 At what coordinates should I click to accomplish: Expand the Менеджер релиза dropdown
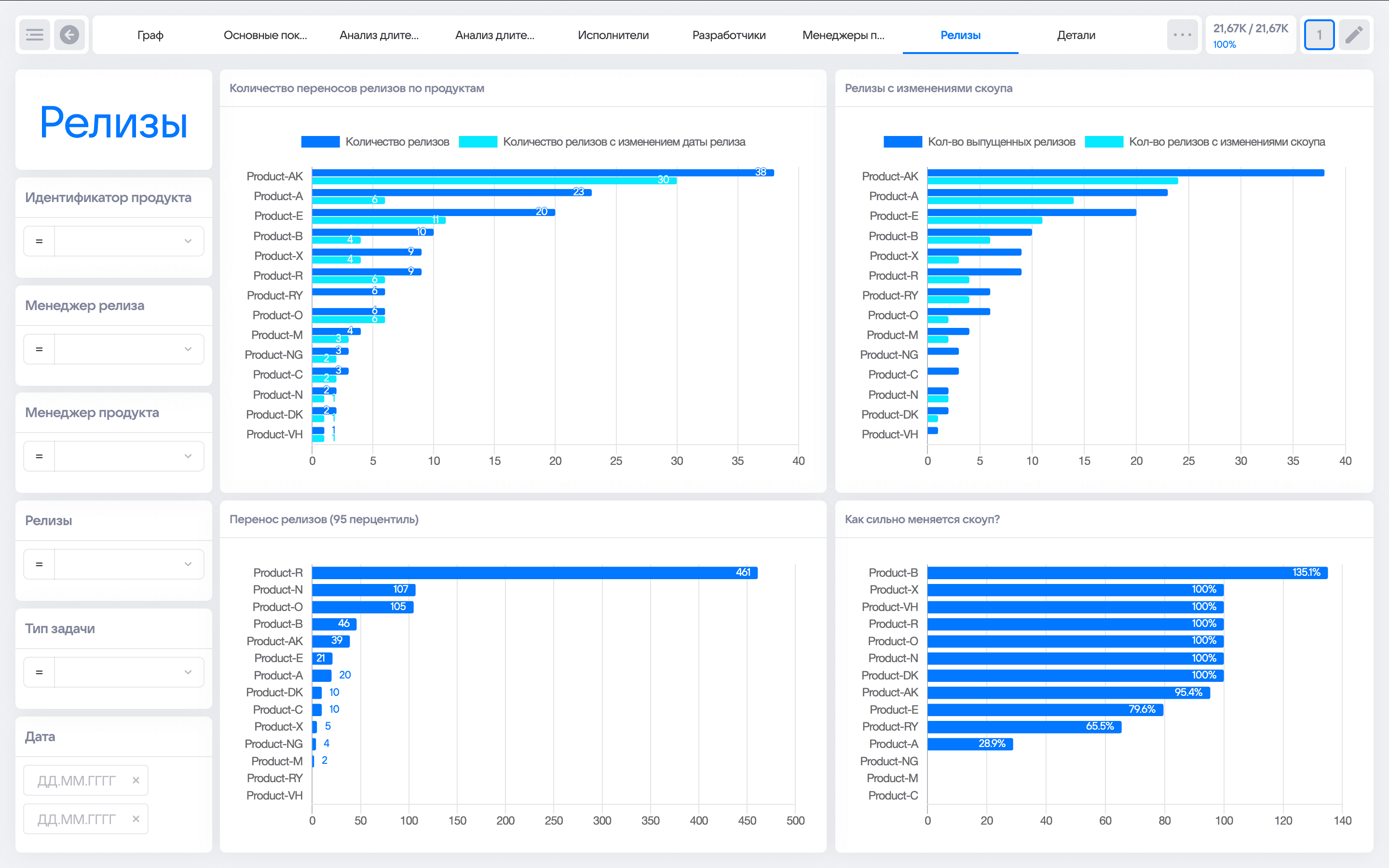[188, 349]
